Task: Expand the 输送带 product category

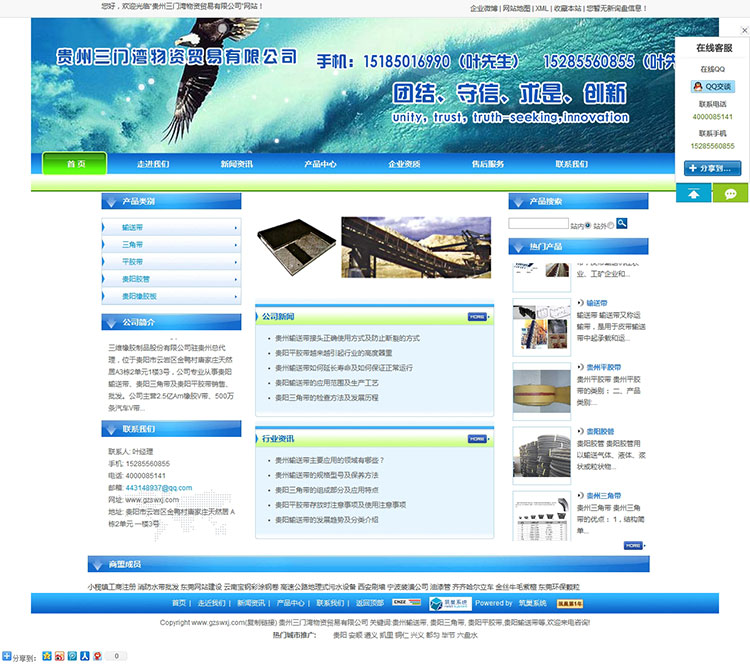Action: (170, 228)
